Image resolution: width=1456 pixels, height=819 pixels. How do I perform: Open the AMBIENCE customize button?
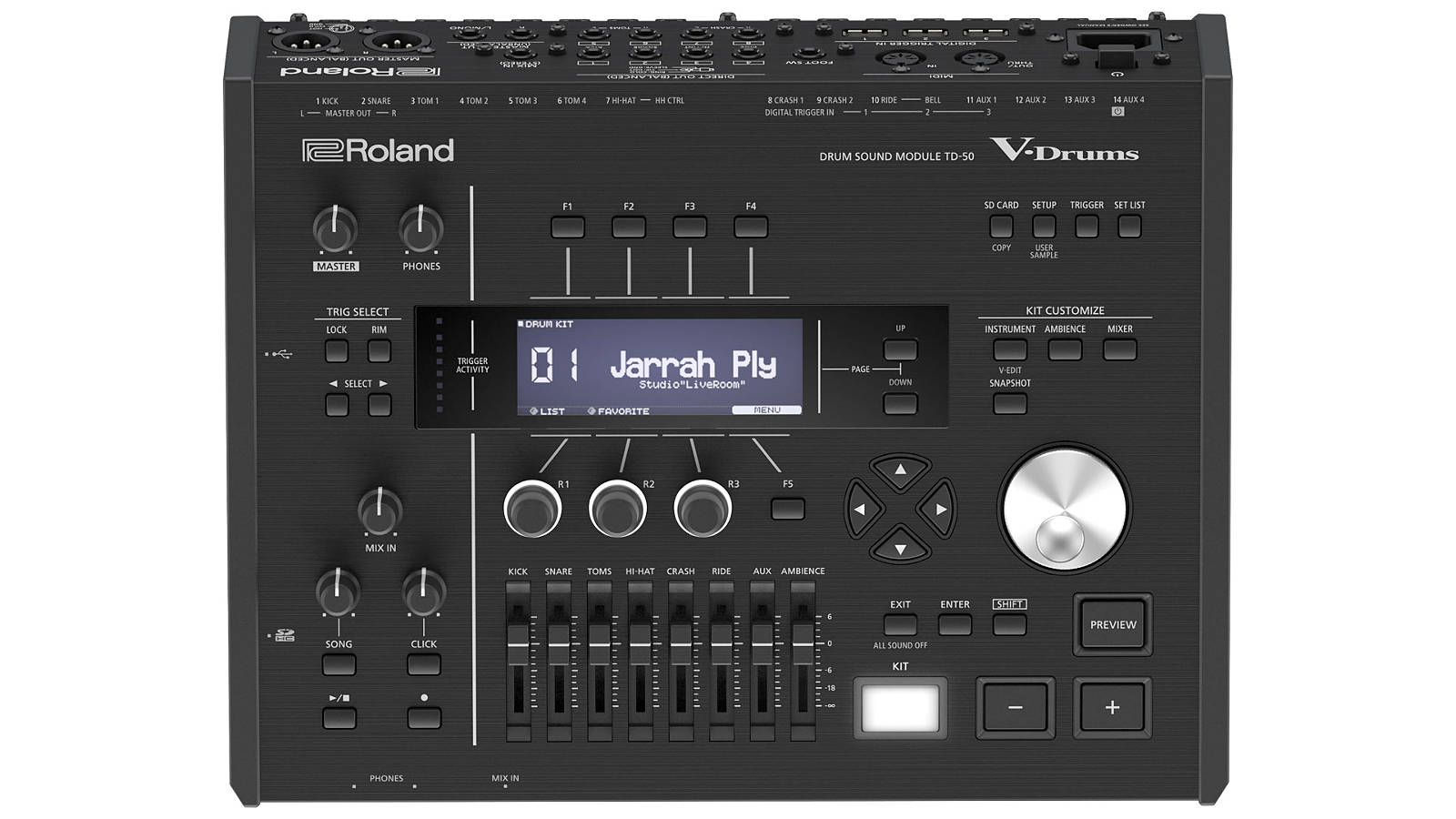coord(1065,349)
